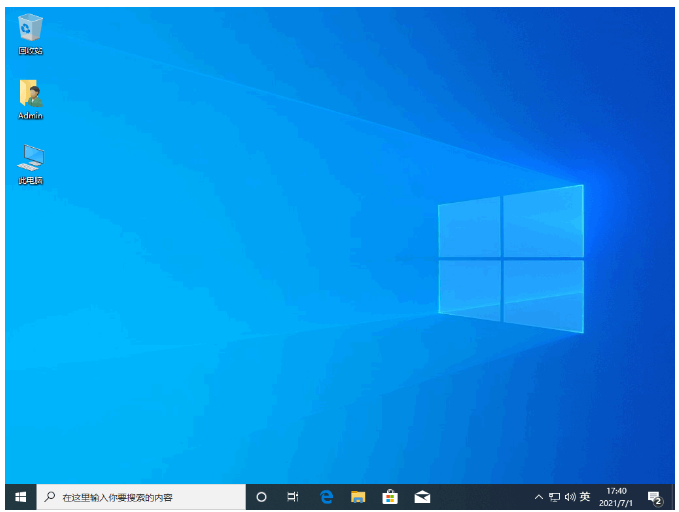Open Cortana from the circle icon

tap(262, 497)
